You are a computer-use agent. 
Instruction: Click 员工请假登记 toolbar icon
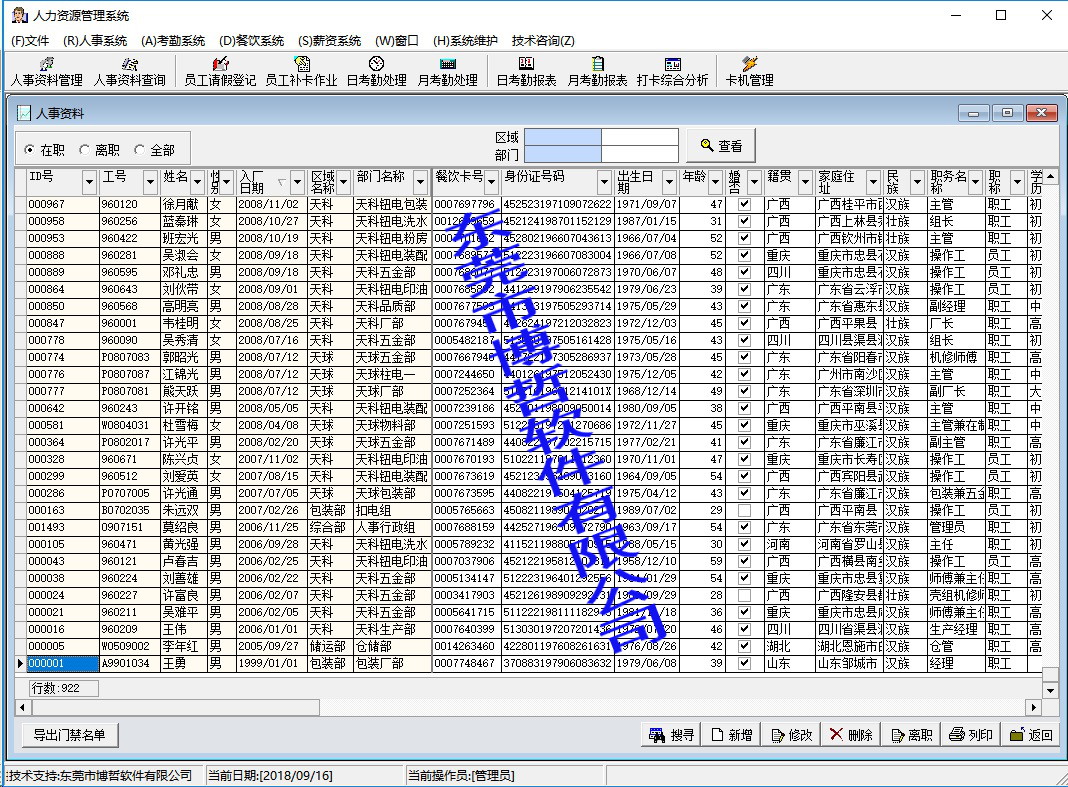pos(220,72)
